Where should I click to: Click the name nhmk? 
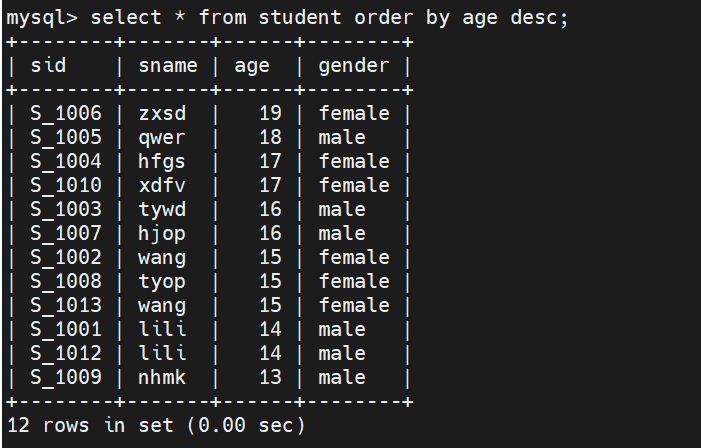pos(162,377)
